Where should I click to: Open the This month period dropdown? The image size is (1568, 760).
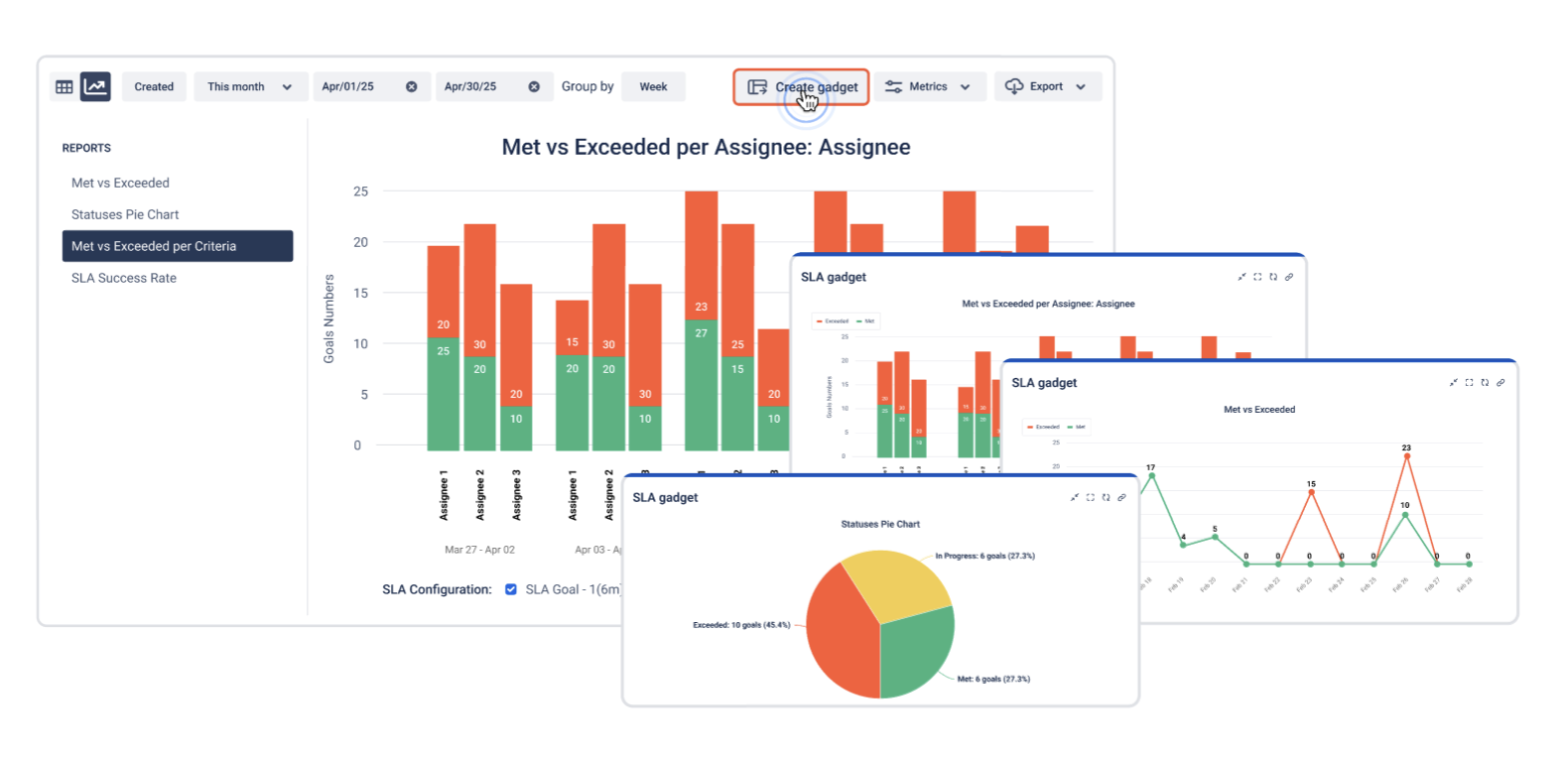pyautogui.click(x=249, y=87)
